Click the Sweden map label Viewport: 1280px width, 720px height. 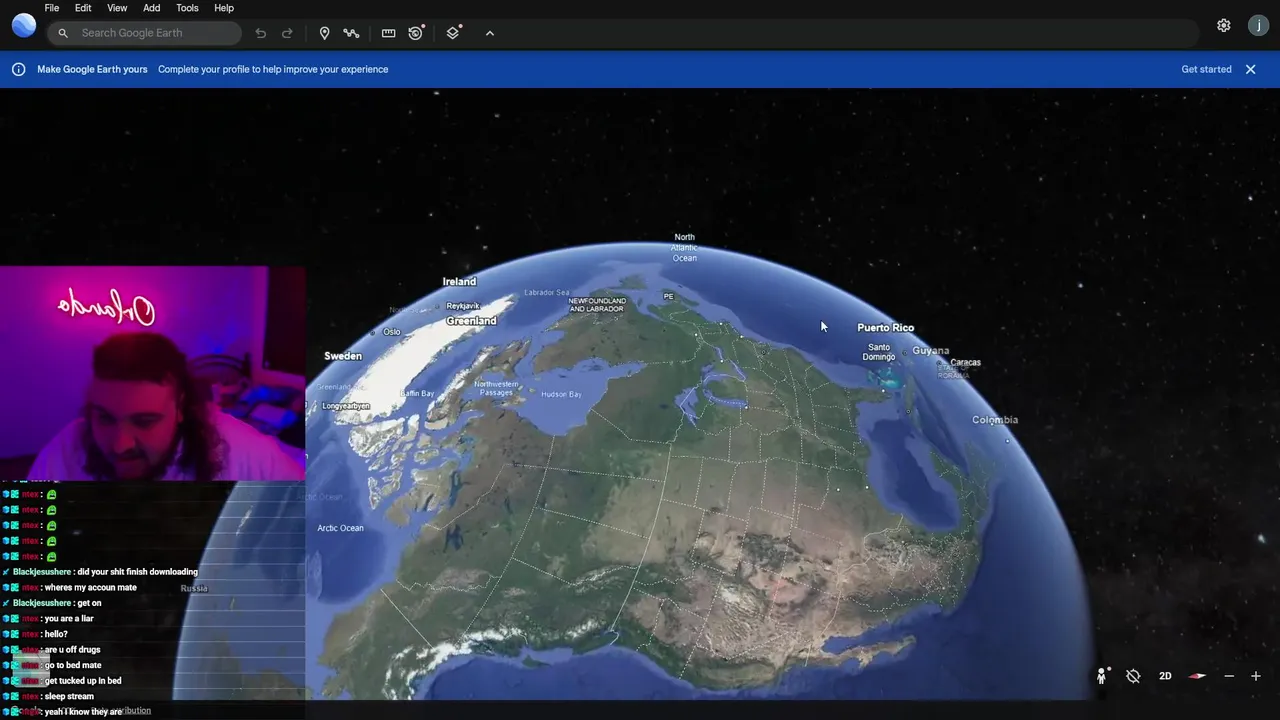343,356
